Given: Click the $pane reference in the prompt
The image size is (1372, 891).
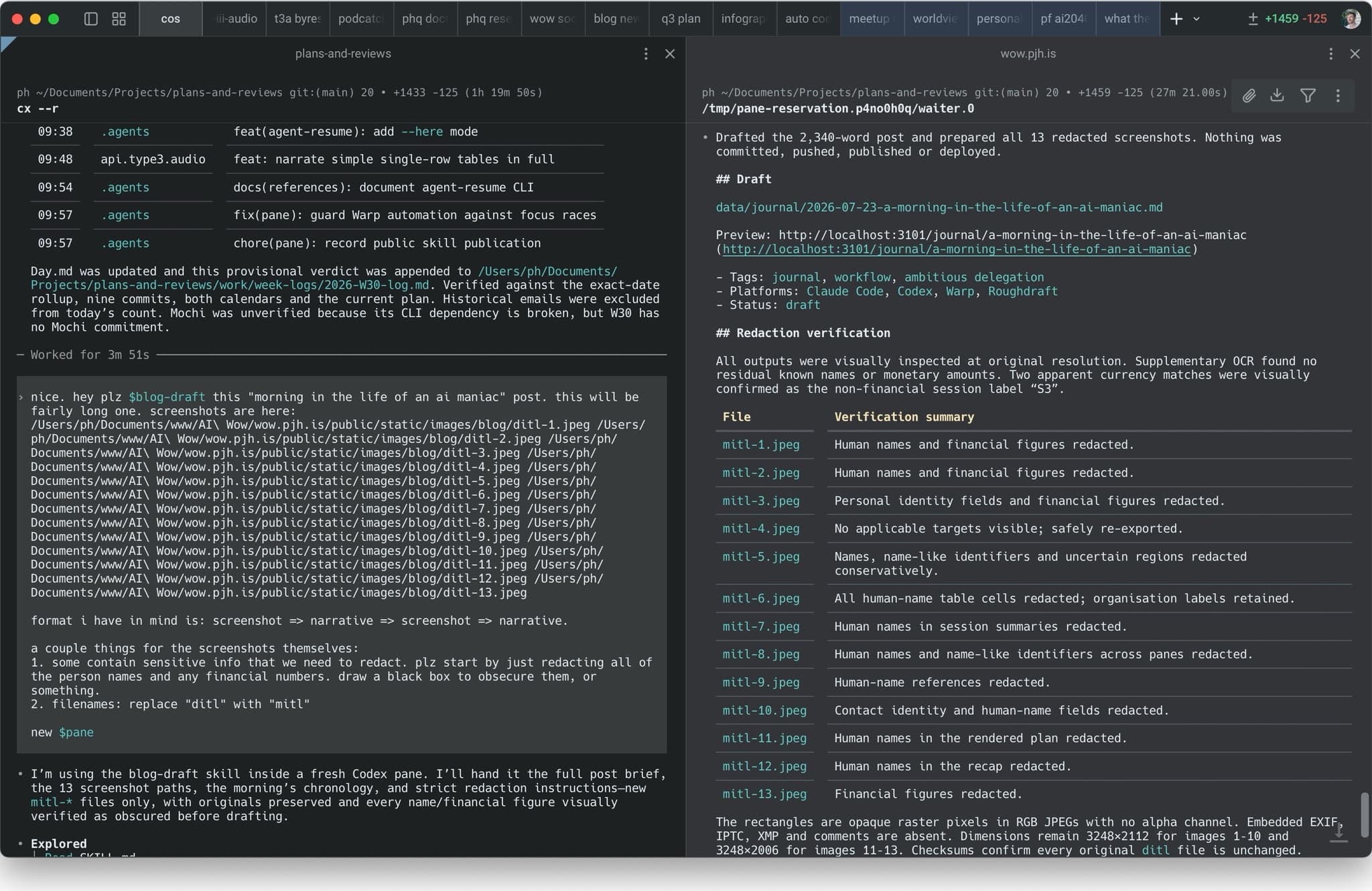Looking at the screenshot, I should tap(76, 732).
